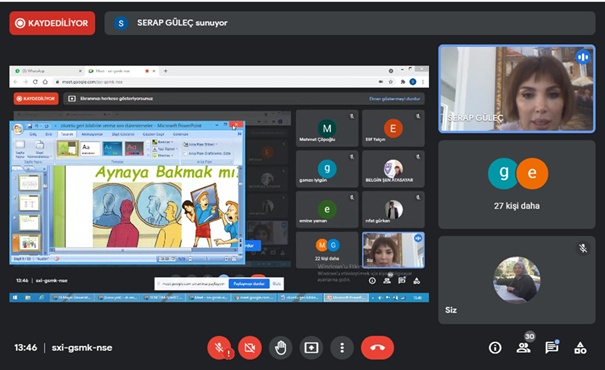Turn the camera on

pos(250,348)
